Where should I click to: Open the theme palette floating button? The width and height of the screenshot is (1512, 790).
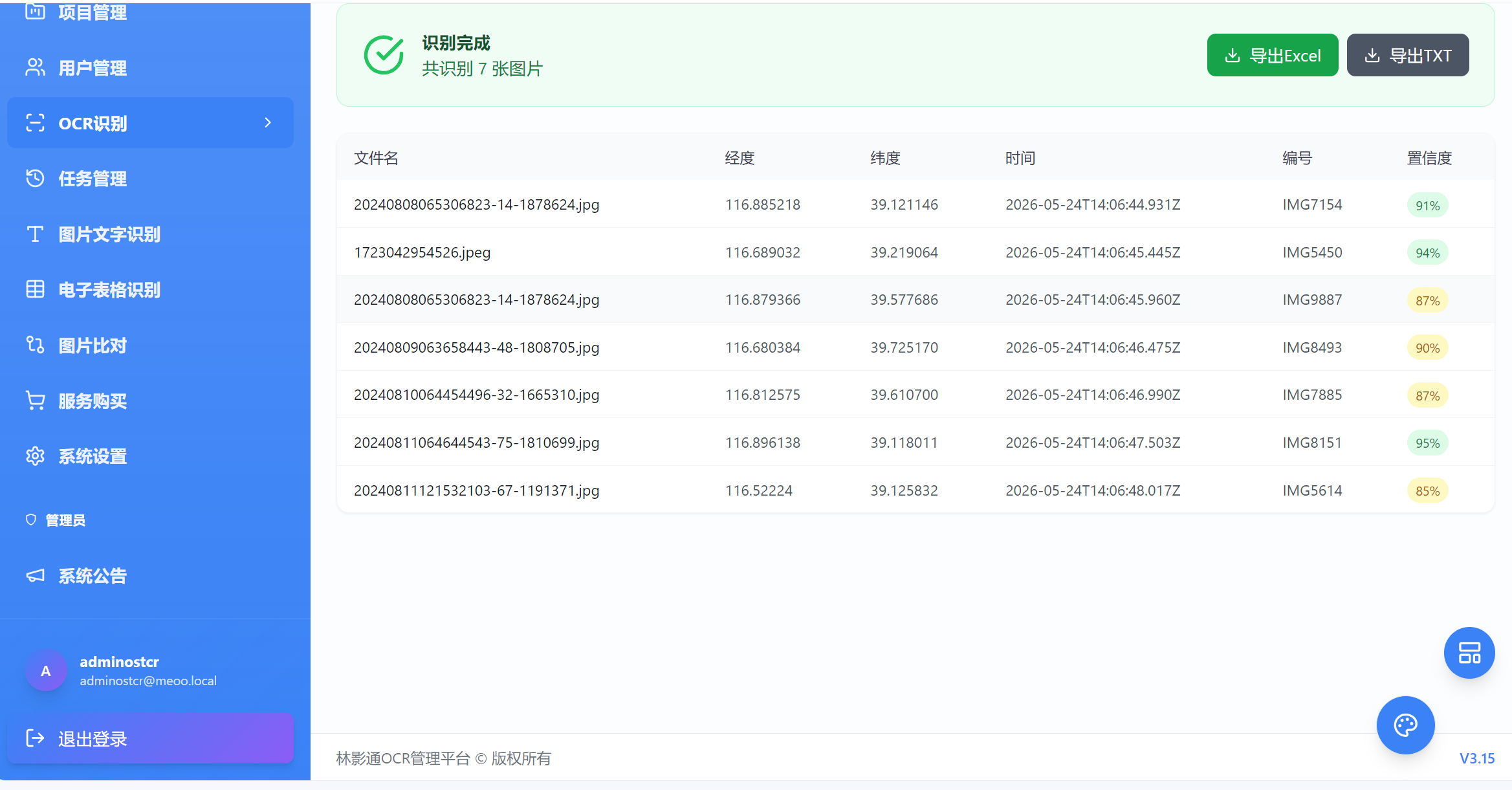[x=1405, y=725]
